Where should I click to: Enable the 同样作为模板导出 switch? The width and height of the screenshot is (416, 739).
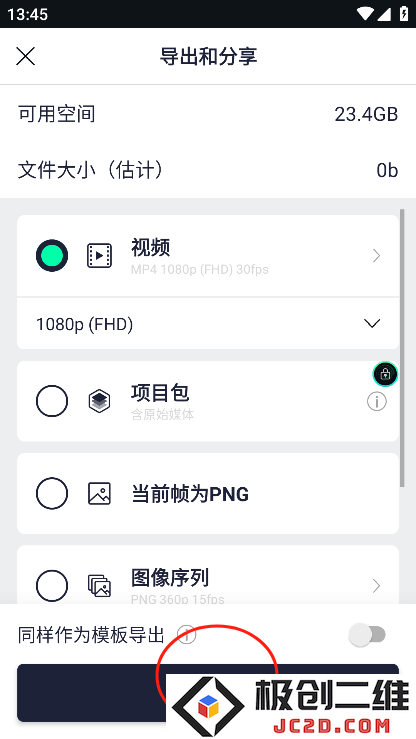coord(367,635)
